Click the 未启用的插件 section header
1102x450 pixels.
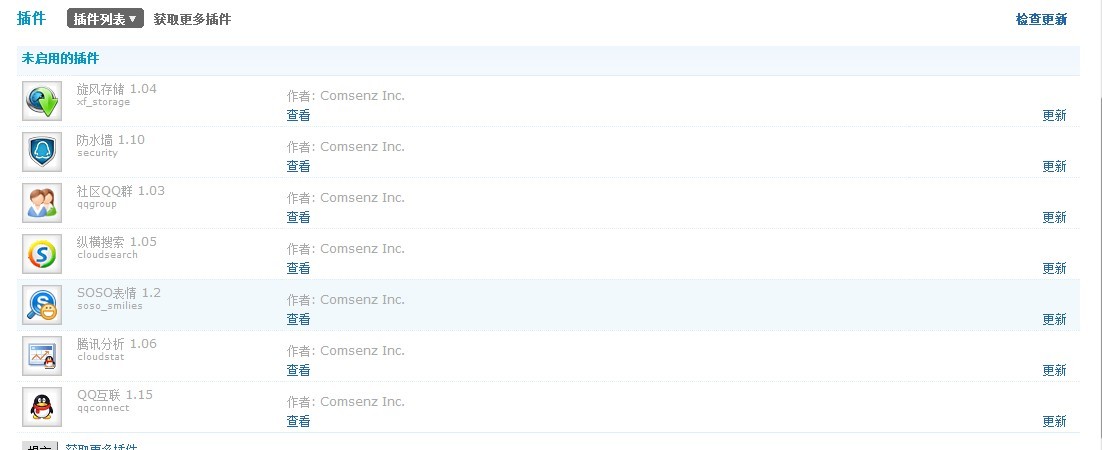coord(60,59)
